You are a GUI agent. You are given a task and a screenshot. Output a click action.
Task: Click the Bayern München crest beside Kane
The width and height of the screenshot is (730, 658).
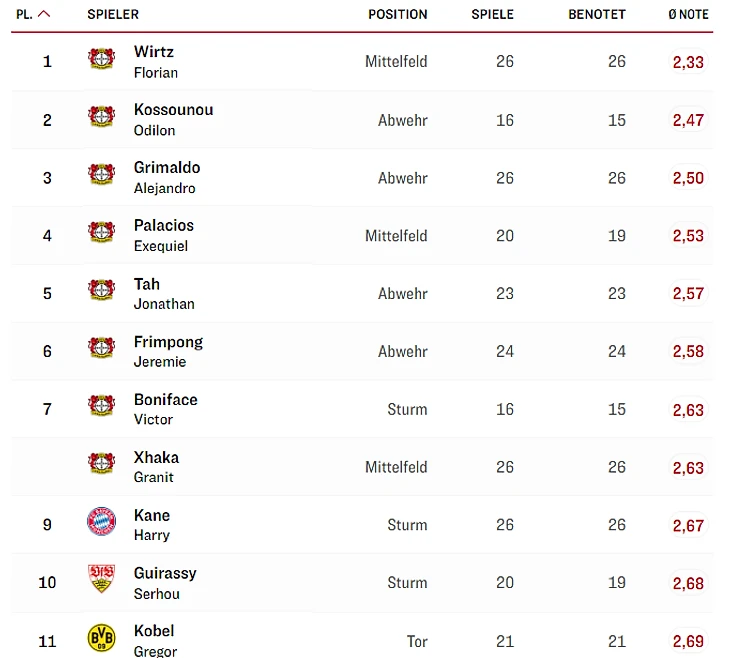click(102, 522)
